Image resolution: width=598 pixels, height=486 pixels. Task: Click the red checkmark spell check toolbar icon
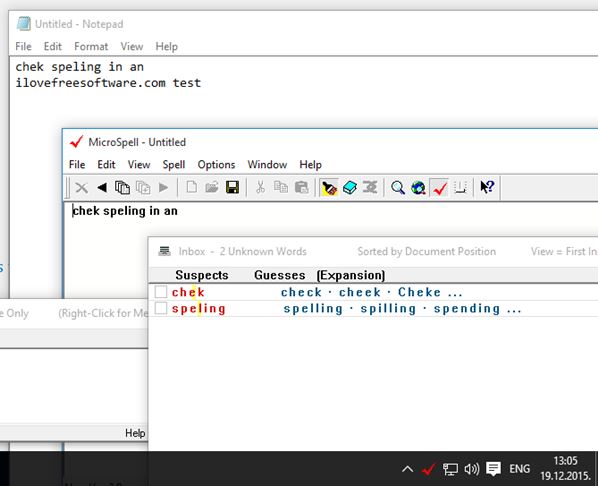pos(439,188)
